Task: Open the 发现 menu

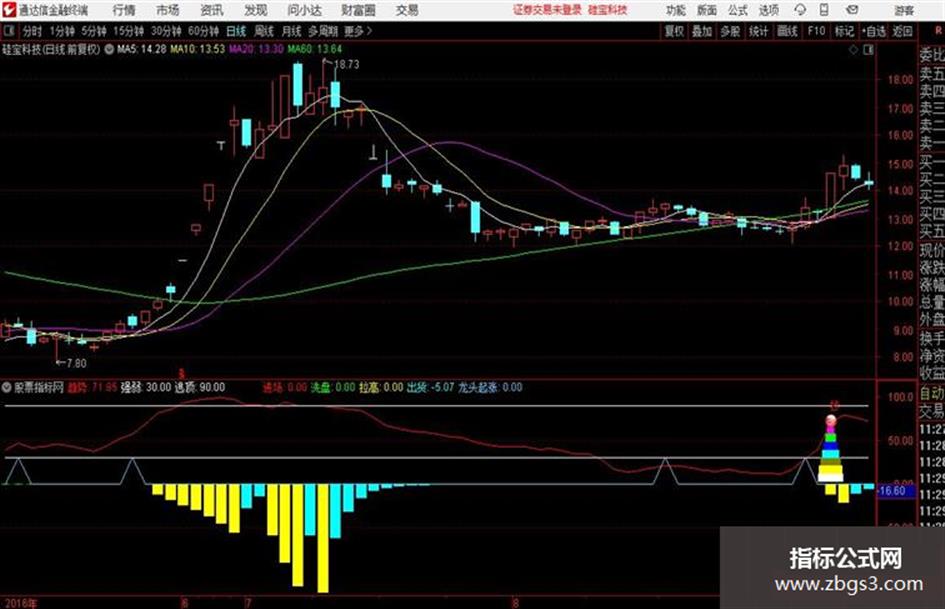Action: pos(256,10)
